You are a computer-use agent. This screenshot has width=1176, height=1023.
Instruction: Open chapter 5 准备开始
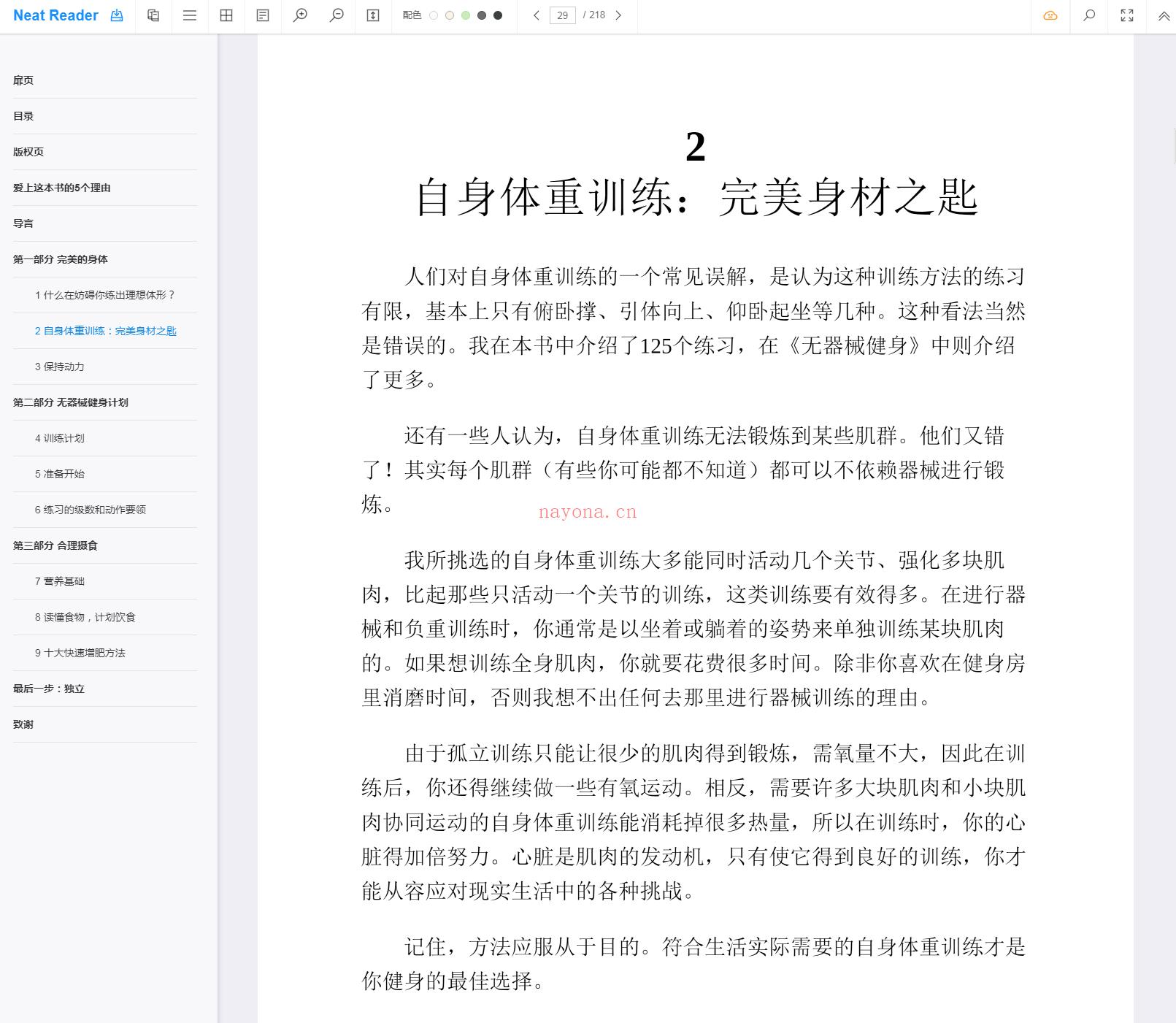pyautogui.click(x=105, y=474)
